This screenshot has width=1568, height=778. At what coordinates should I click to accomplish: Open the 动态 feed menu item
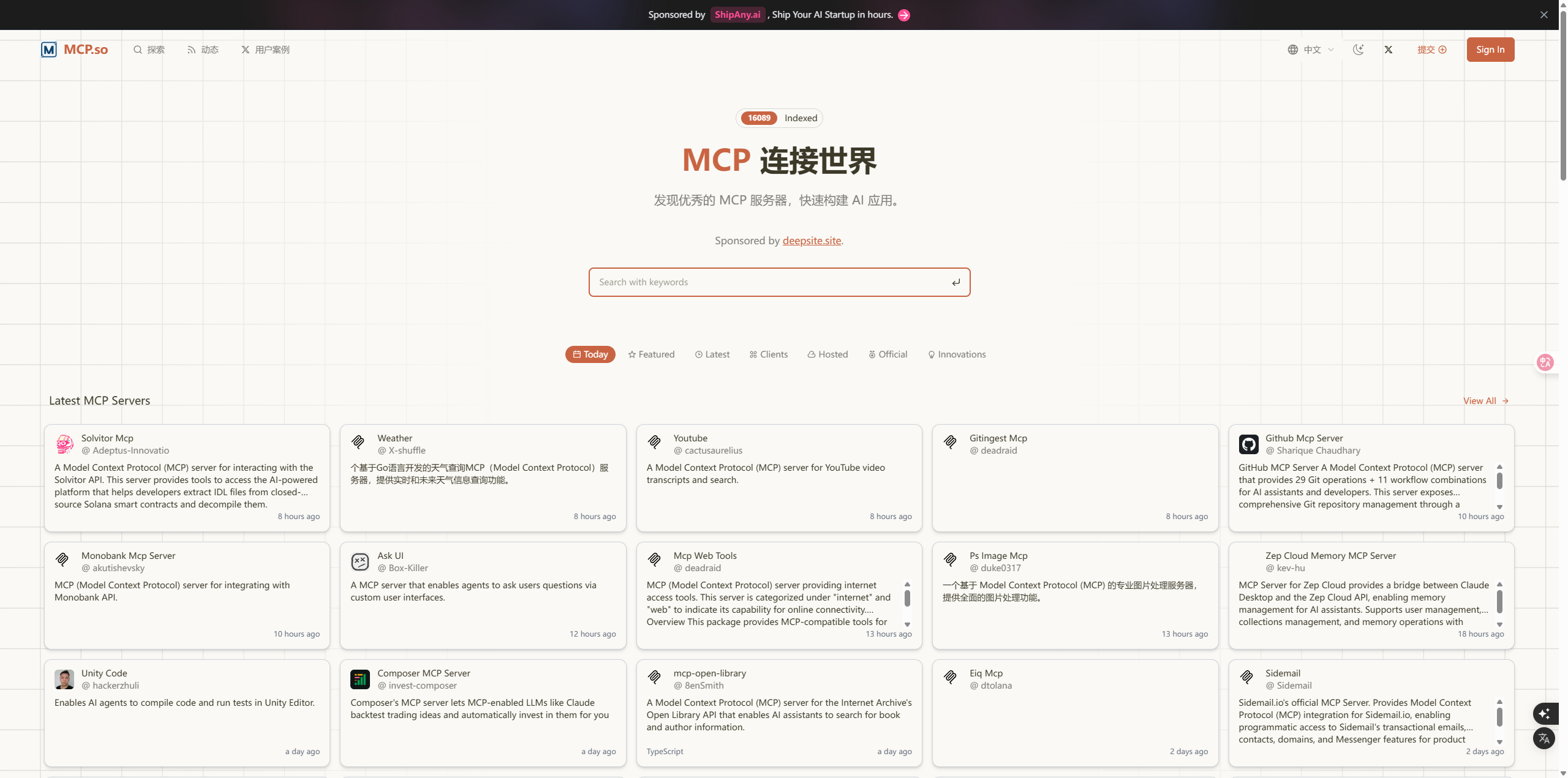click(203, 50)
